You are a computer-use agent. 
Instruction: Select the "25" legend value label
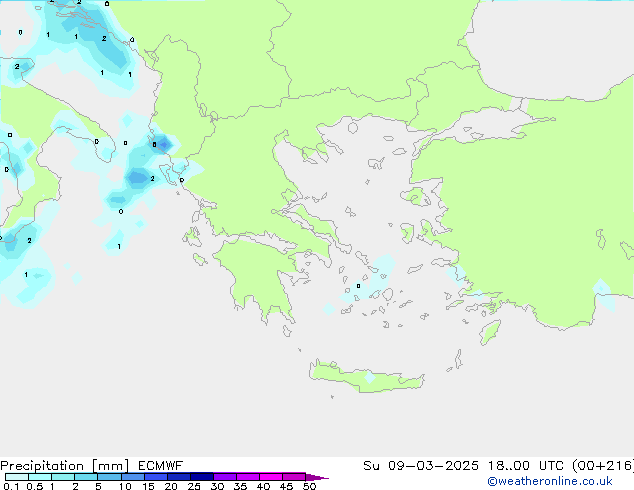[x=194, y=486]
